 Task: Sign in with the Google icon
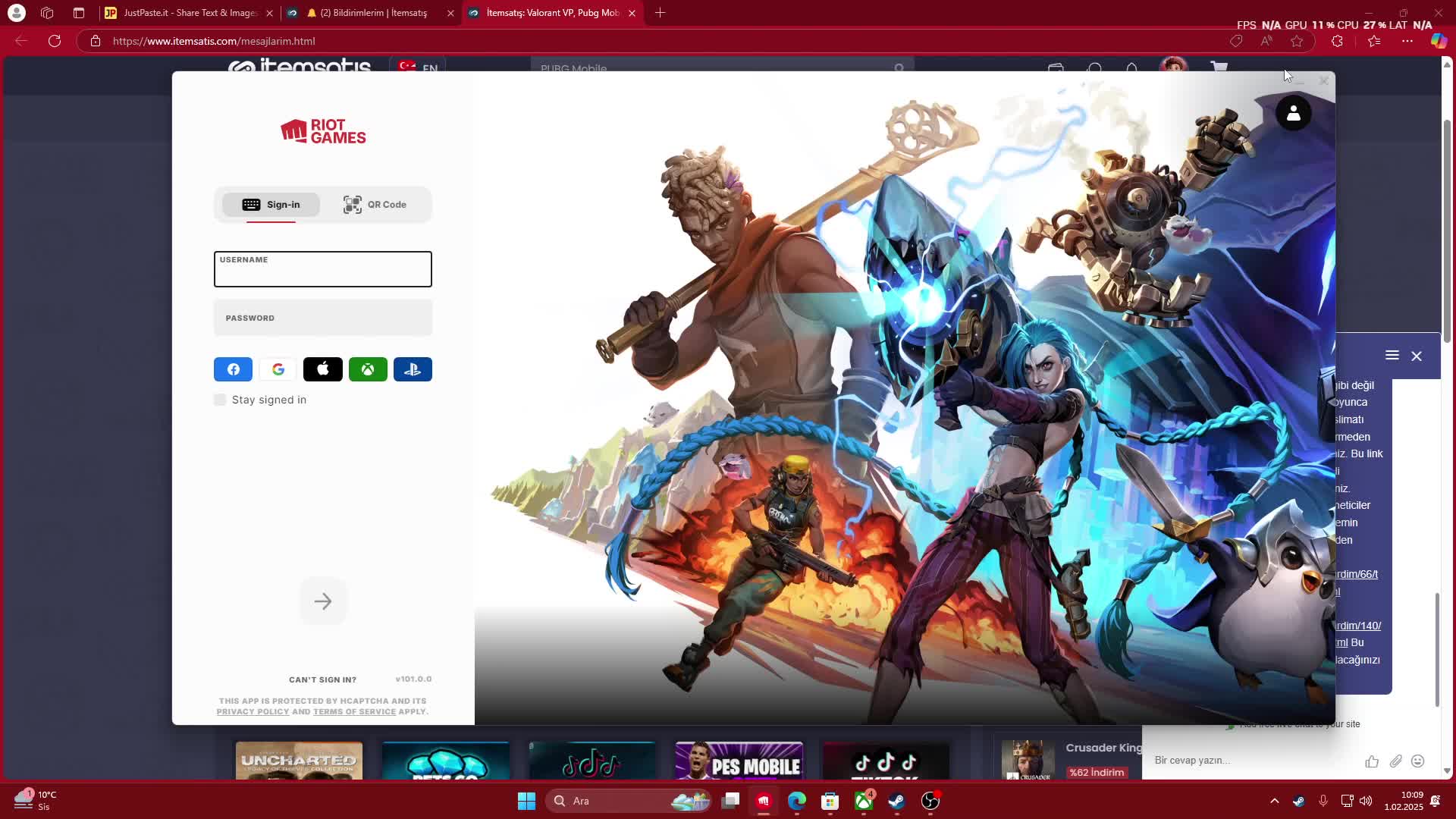click(278, 369)
